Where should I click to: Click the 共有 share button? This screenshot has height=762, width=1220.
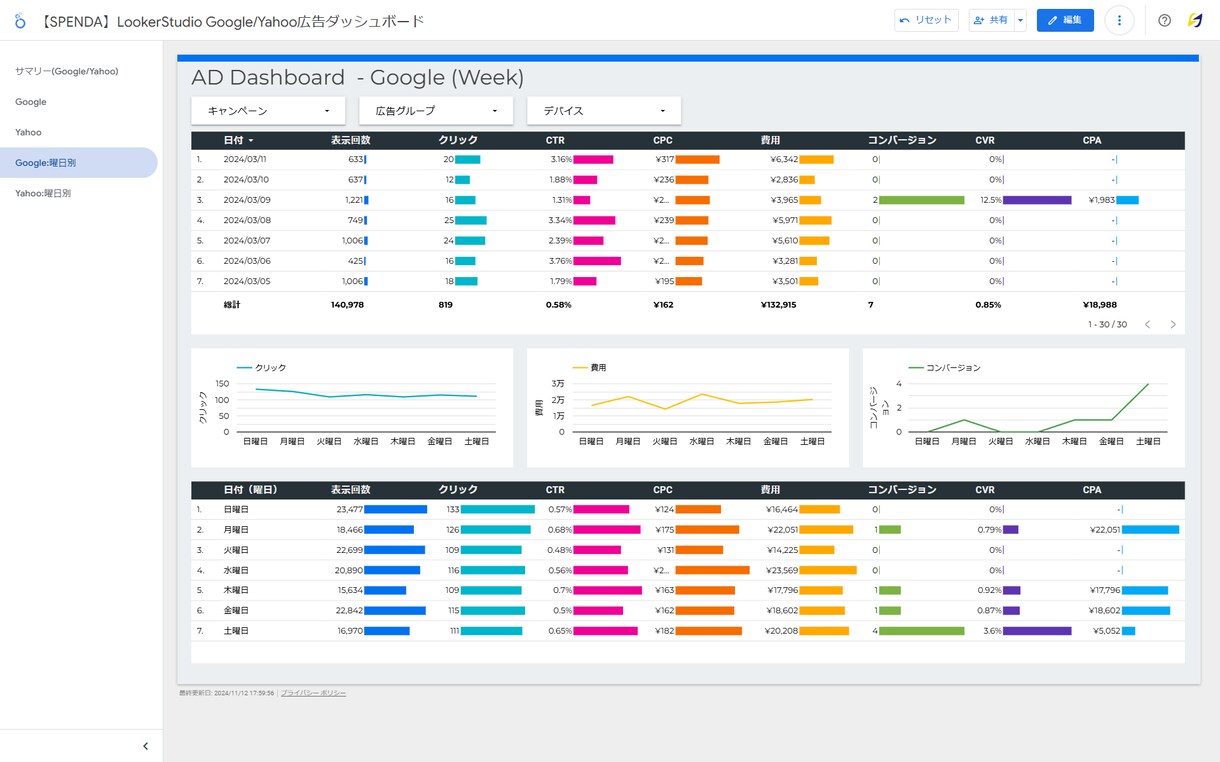tap(991, 20)
